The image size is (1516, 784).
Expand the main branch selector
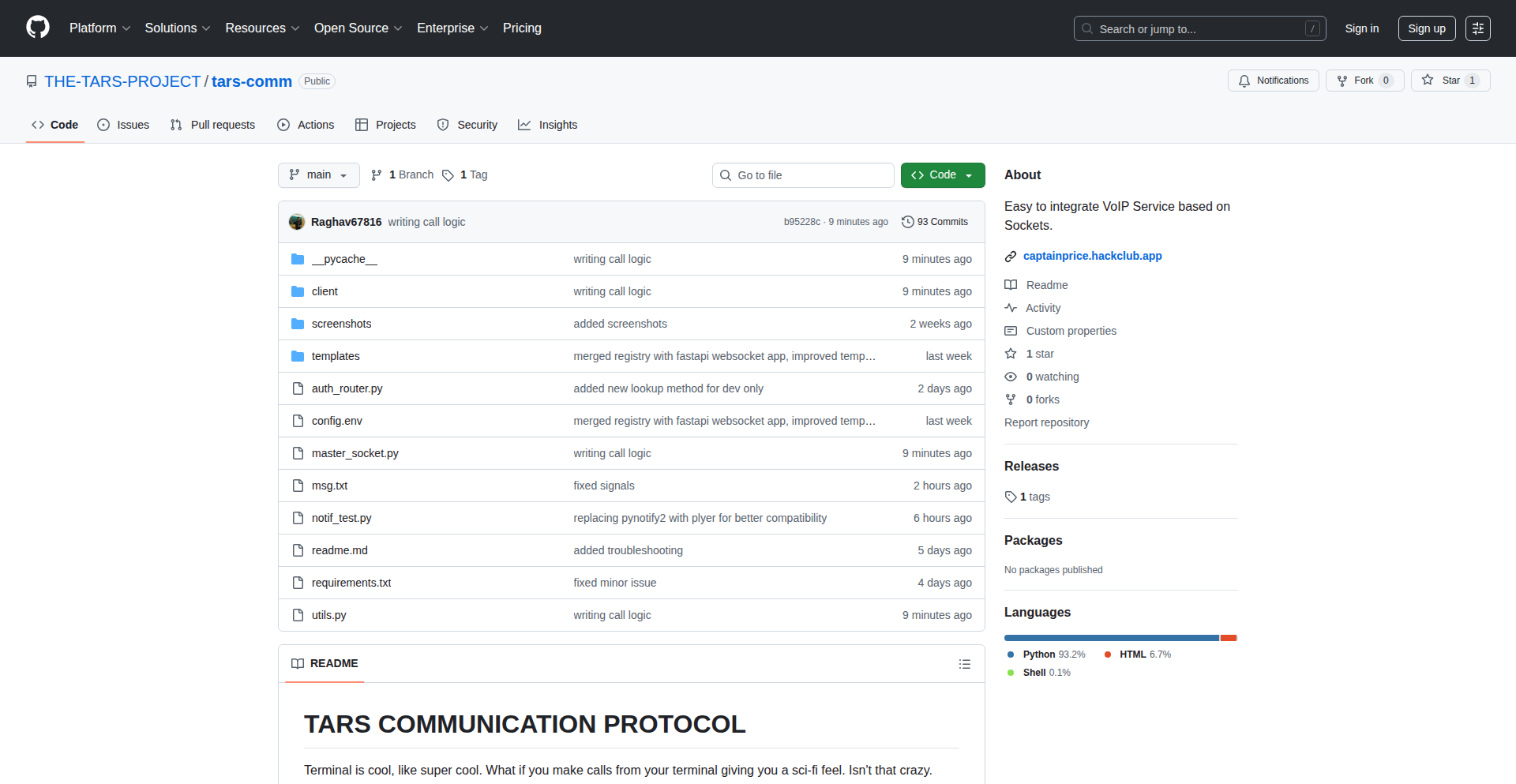pos(318,174)
